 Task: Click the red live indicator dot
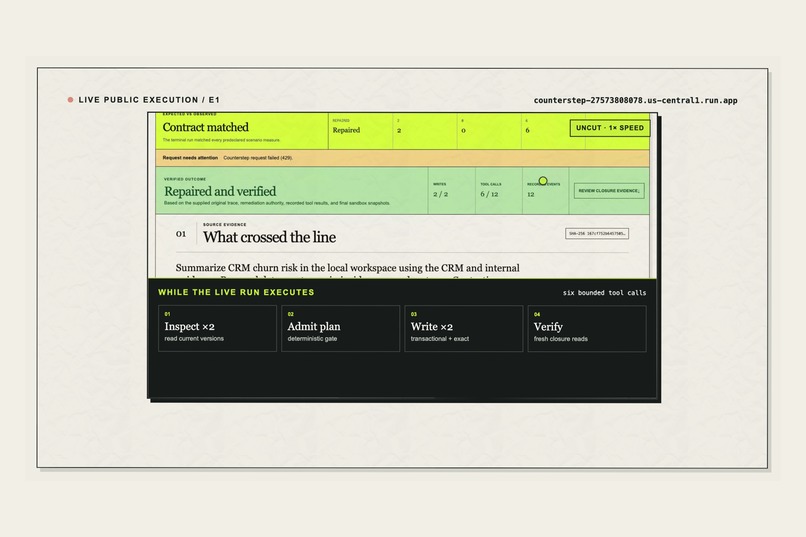pyautogui.click(x=70, y=100)
